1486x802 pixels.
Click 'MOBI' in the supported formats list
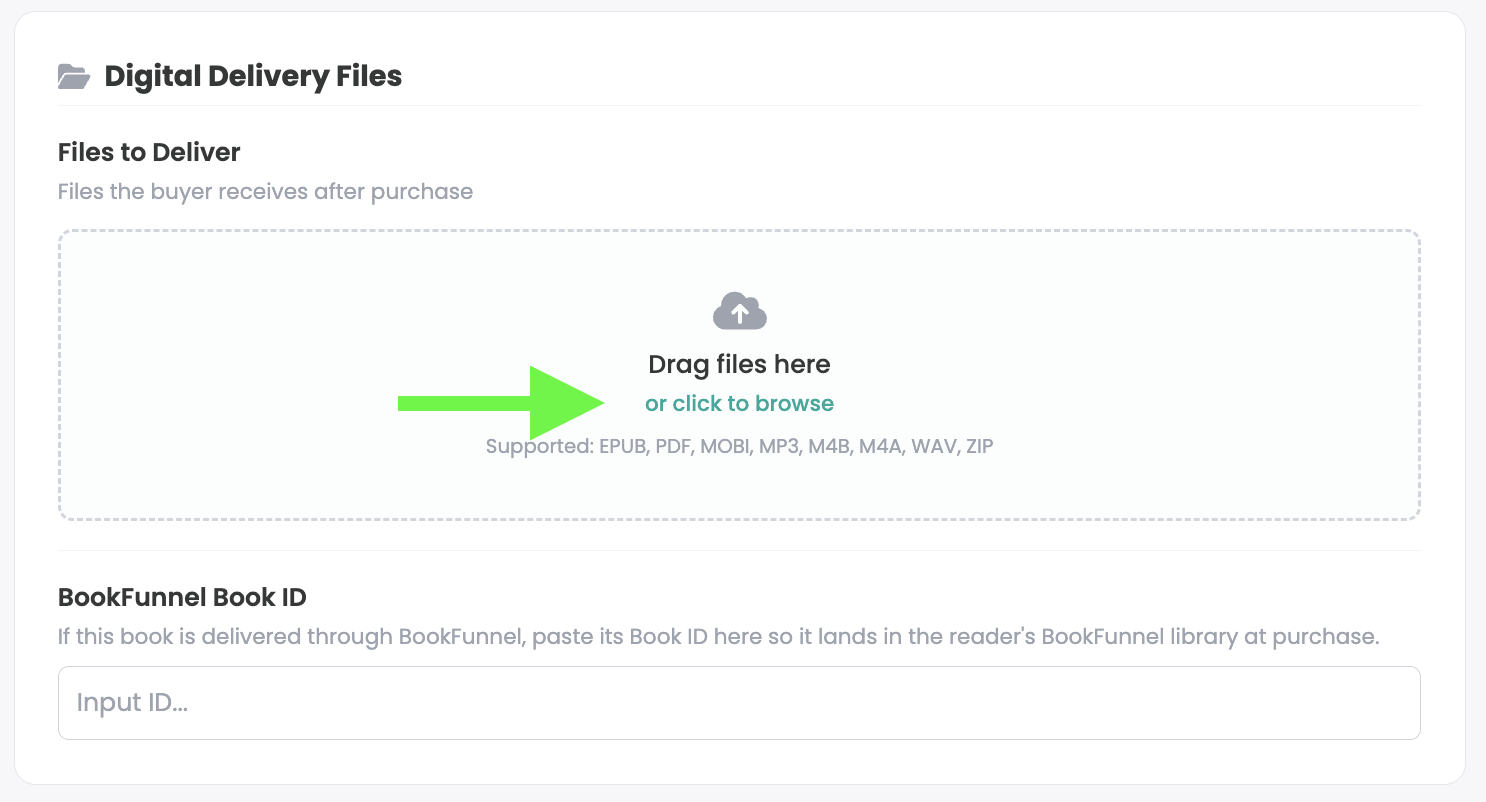tap(727, 446)
